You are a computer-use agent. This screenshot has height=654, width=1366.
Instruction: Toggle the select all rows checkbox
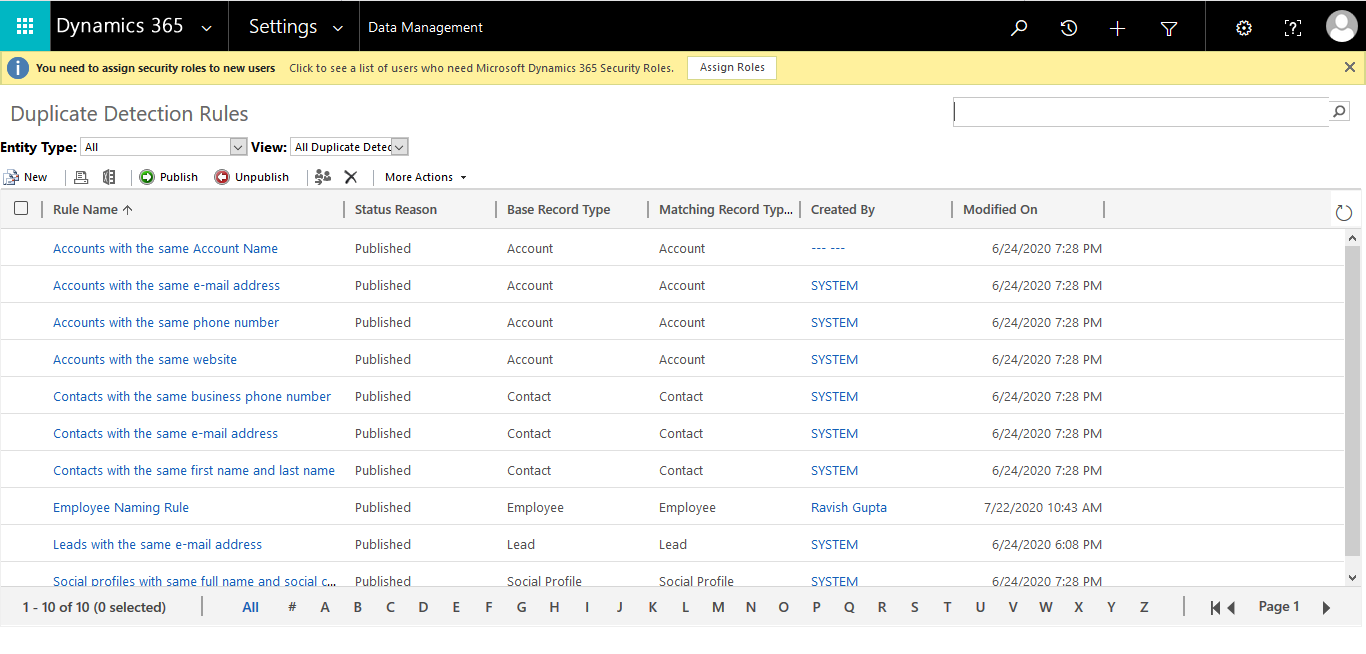click(x=21, y=209)
